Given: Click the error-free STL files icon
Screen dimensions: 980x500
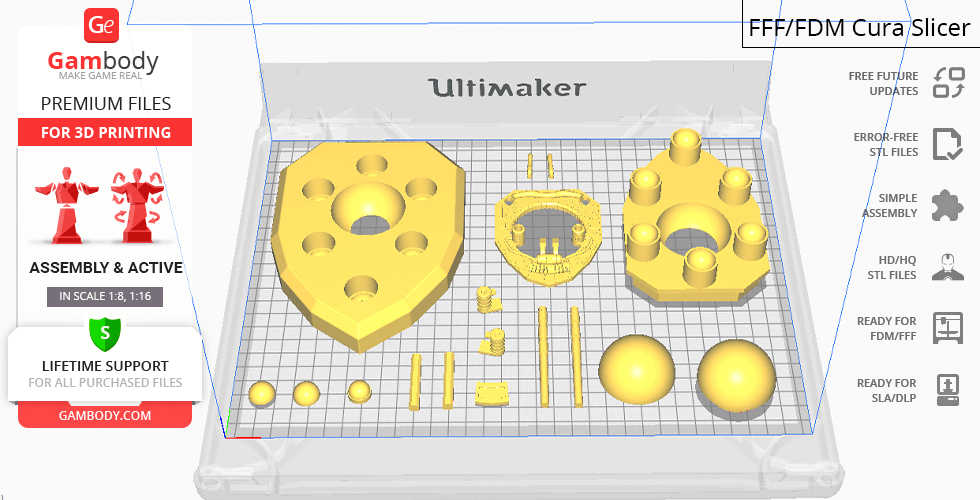Looking at the screenshot, I should pos(947,144).
